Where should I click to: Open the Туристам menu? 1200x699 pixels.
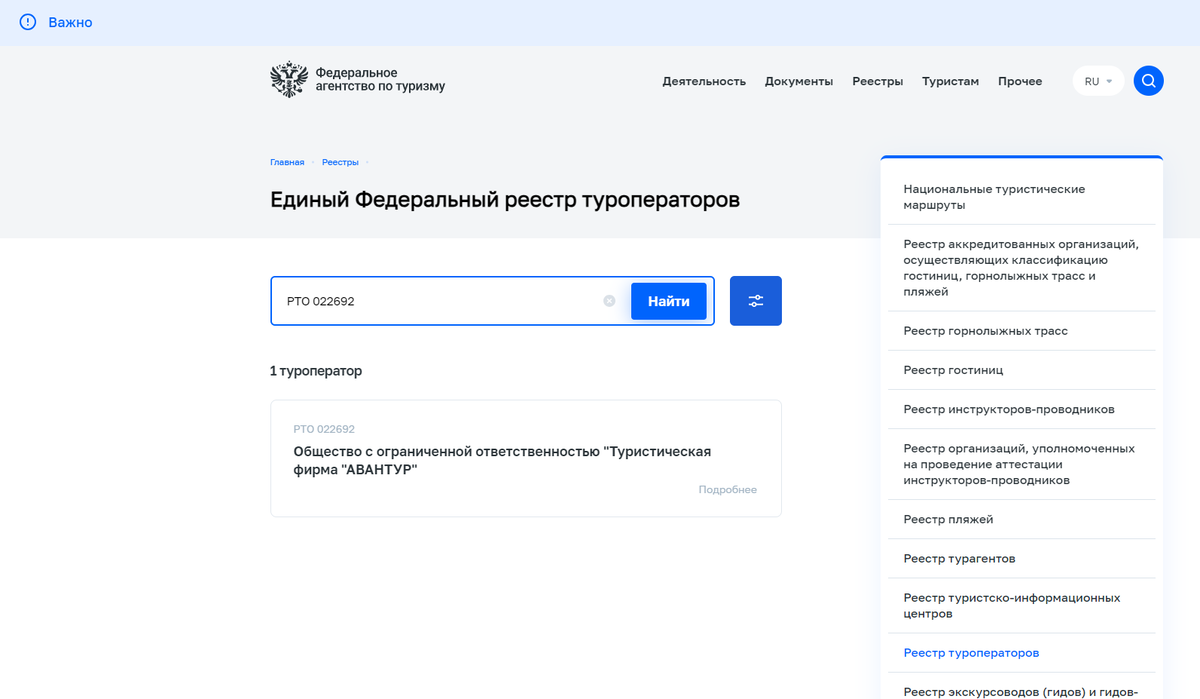point(950,81)
